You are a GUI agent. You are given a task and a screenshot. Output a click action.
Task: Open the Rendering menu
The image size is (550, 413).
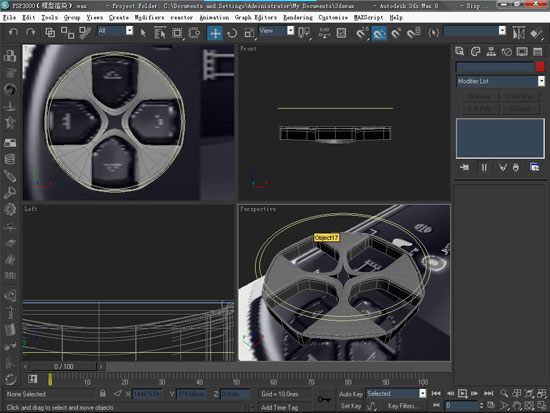click(298, 18)
